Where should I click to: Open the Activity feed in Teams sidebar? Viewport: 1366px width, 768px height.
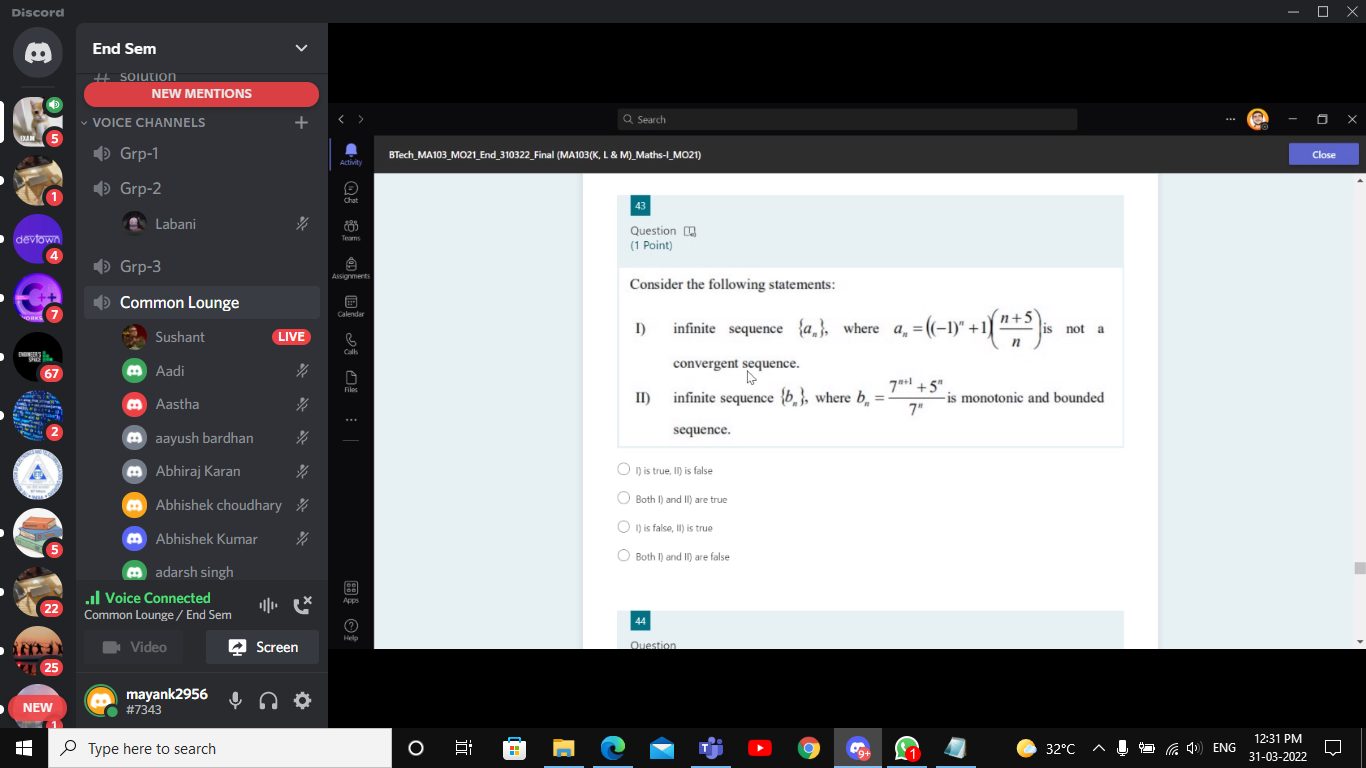point(350,153)
